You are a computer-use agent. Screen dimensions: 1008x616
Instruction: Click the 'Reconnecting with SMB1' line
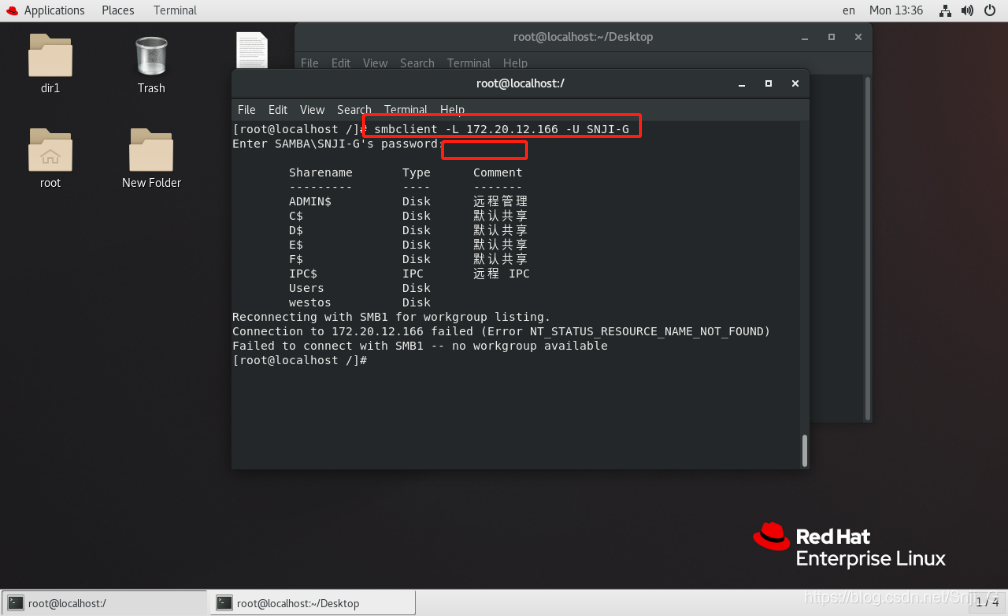point(392,317)
